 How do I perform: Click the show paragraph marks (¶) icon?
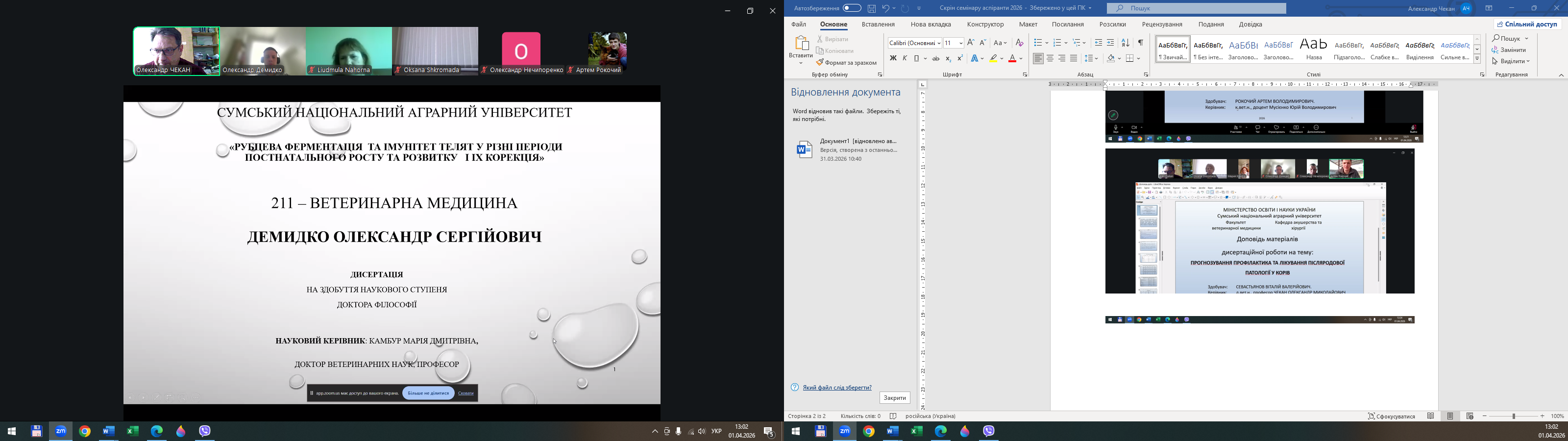tap(1140, 43)
